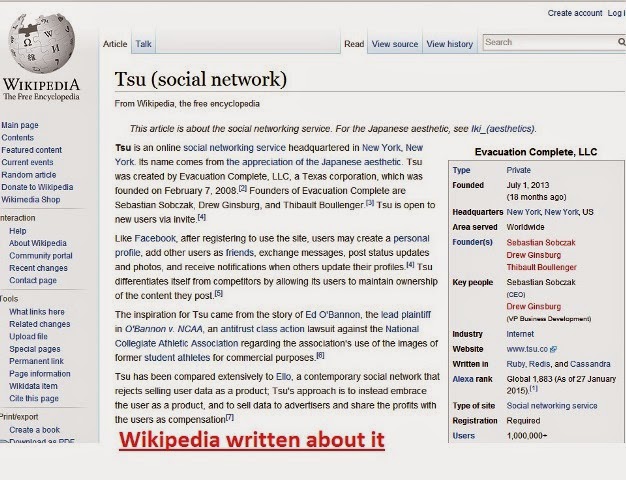This screenshot has width=626, height=480.
Task: Click Random article link
Action: tap(29, 175)
